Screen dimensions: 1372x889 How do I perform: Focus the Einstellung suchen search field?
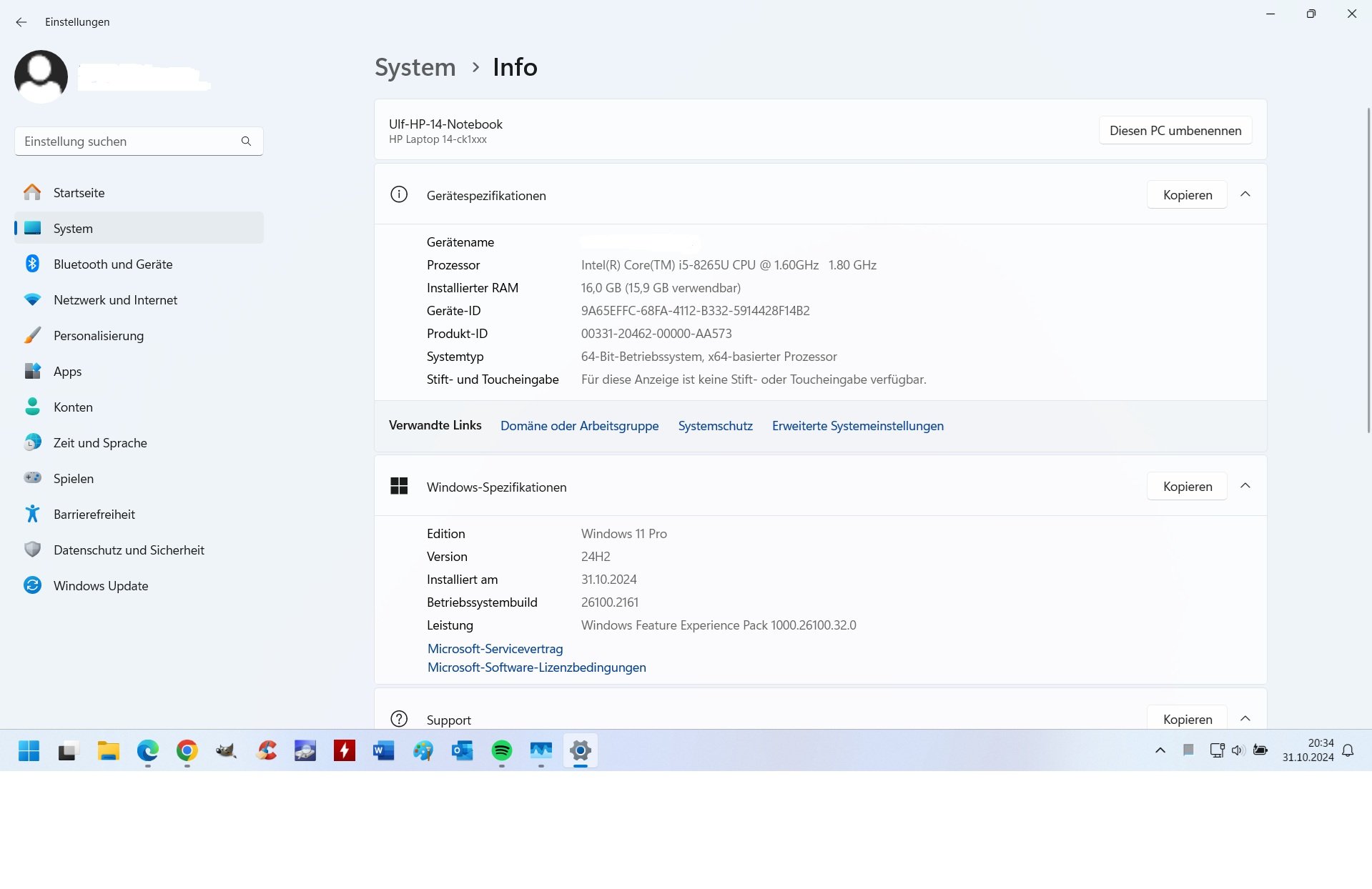click(139, 141)
